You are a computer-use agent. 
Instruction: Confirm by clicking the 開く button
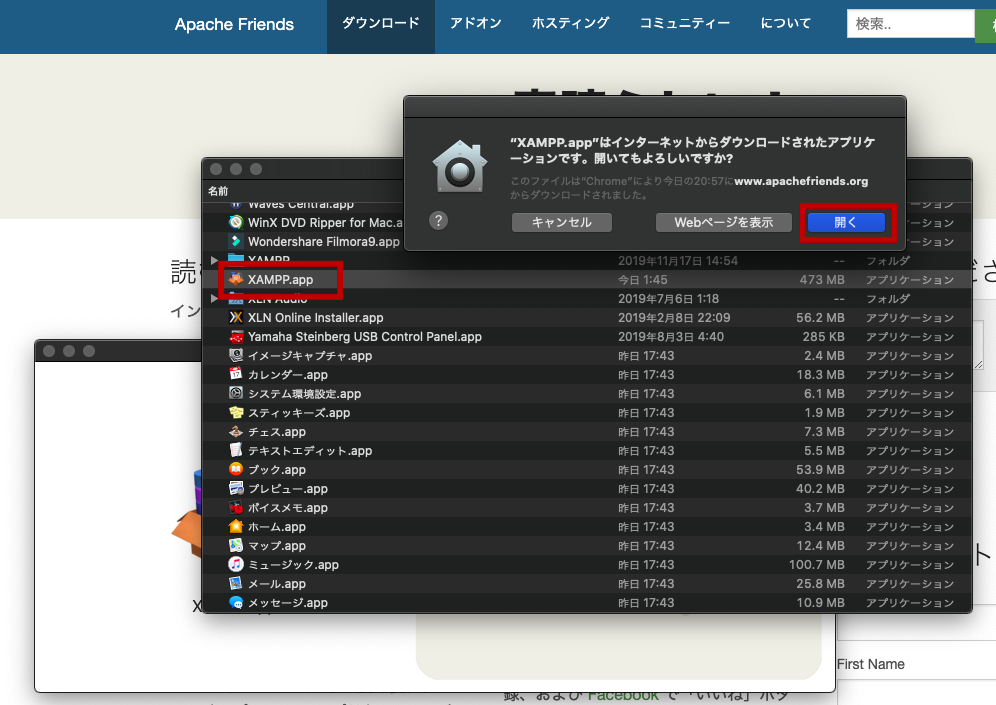846,222
